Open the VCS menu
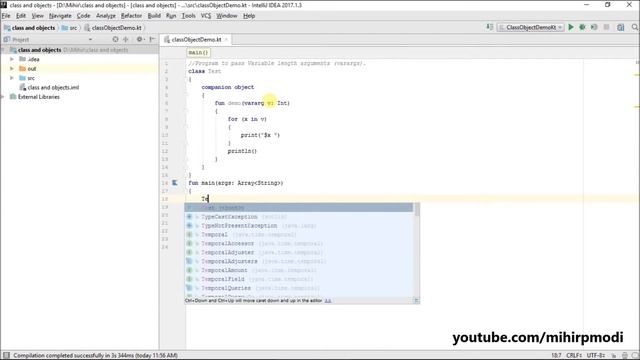 tap(206, 16)
